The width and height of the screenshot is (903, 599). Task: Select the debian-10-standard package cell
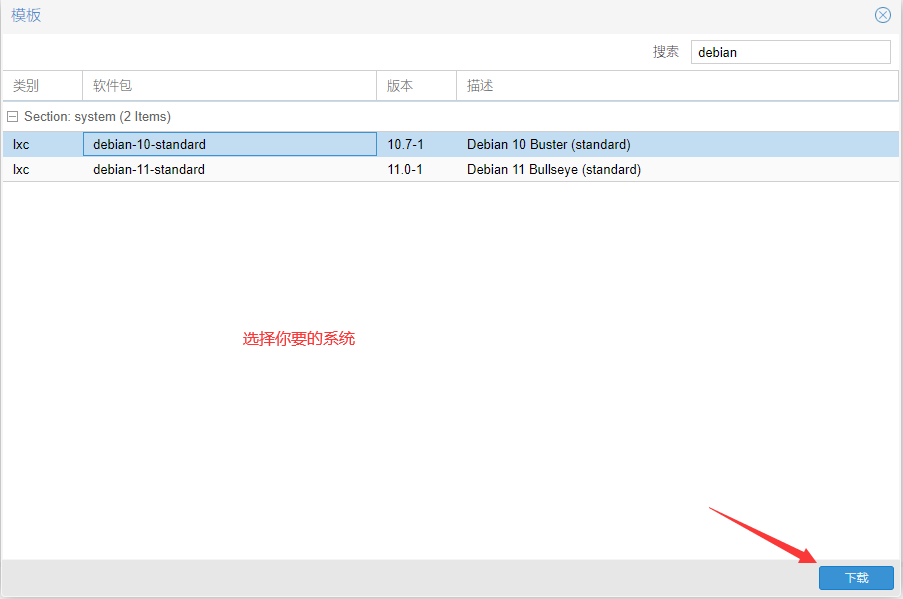(x=229, y=145)
